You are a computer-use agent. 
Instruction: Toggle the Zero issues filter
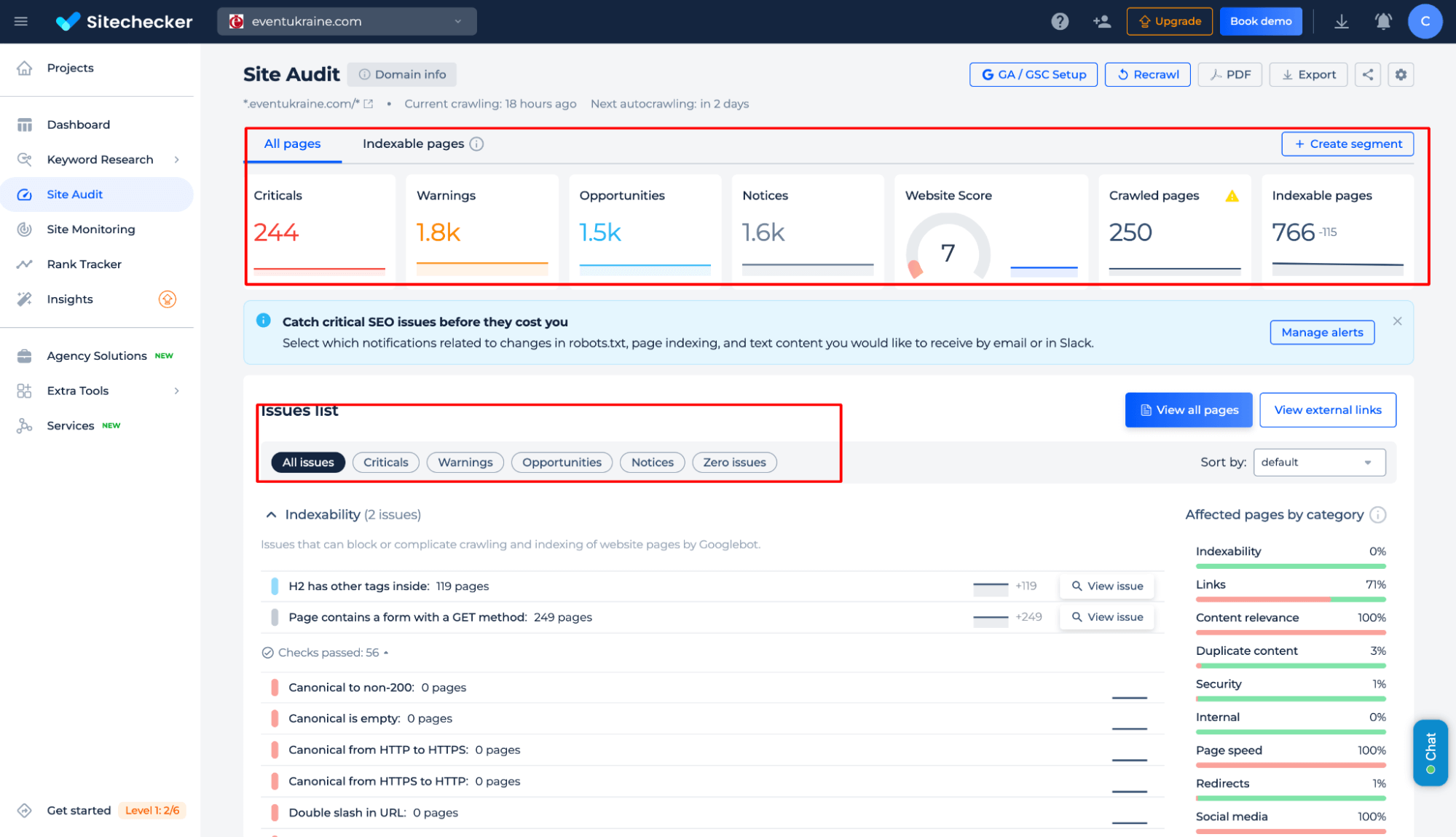tap(735, 462)
